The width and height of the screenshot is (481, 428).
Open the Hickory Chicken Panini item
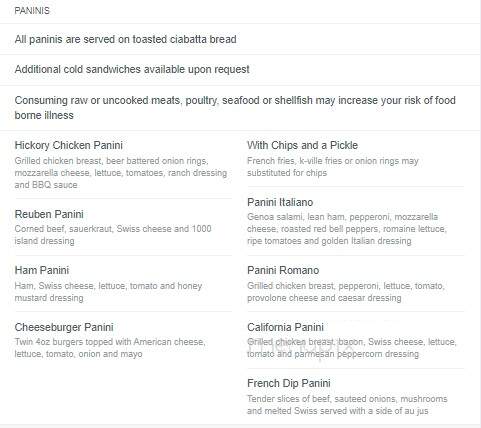pos(69,145)
